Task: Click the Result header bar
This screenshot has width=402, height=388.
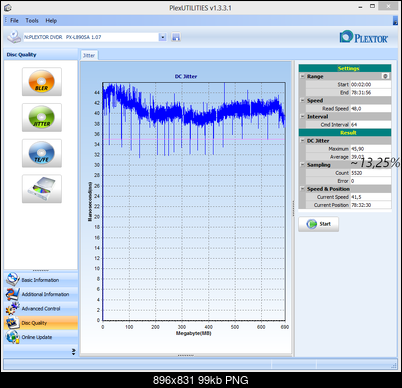Action: (345, 133)
